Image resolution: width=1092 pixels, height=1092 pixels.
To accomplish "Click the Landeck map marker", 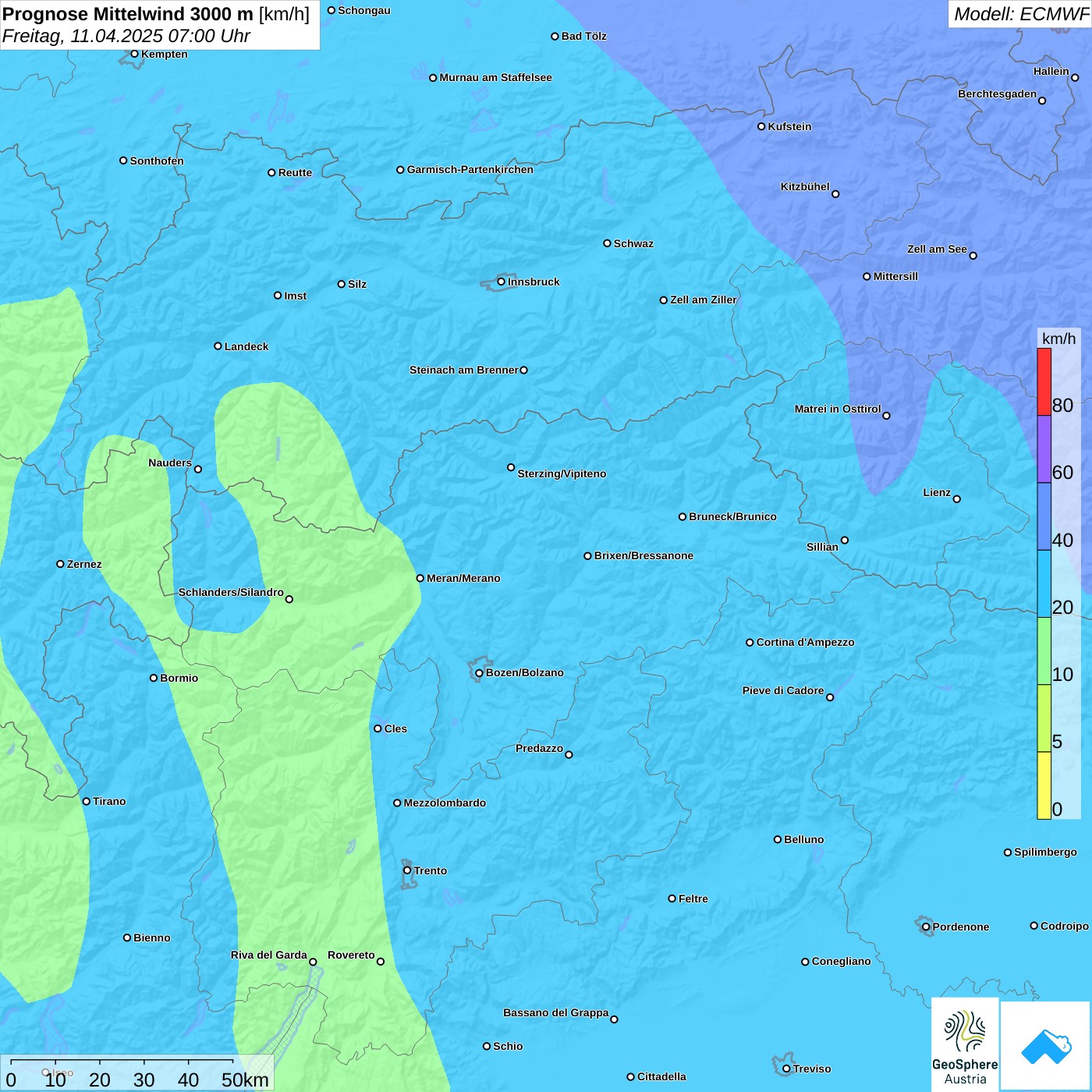I will tap(218, 346).
